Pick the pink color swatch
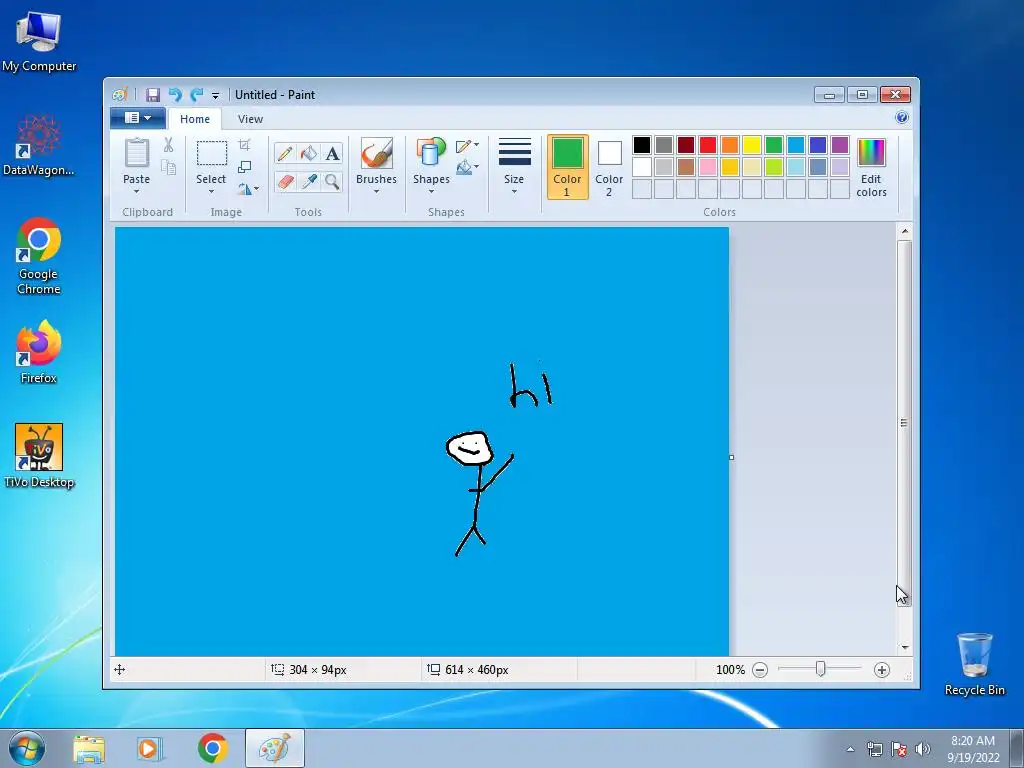Screen dimensions: 1024x768 pyautogui.click(x=708, y=167)
